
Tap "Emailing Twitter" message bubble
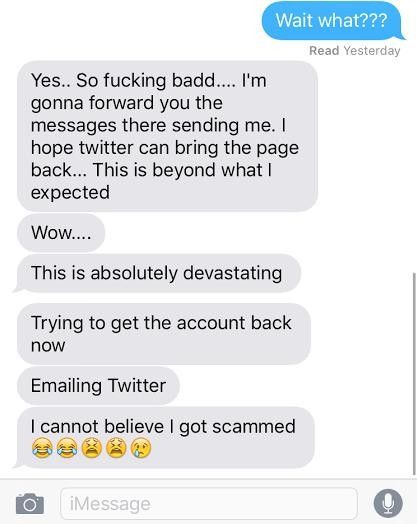99,386
